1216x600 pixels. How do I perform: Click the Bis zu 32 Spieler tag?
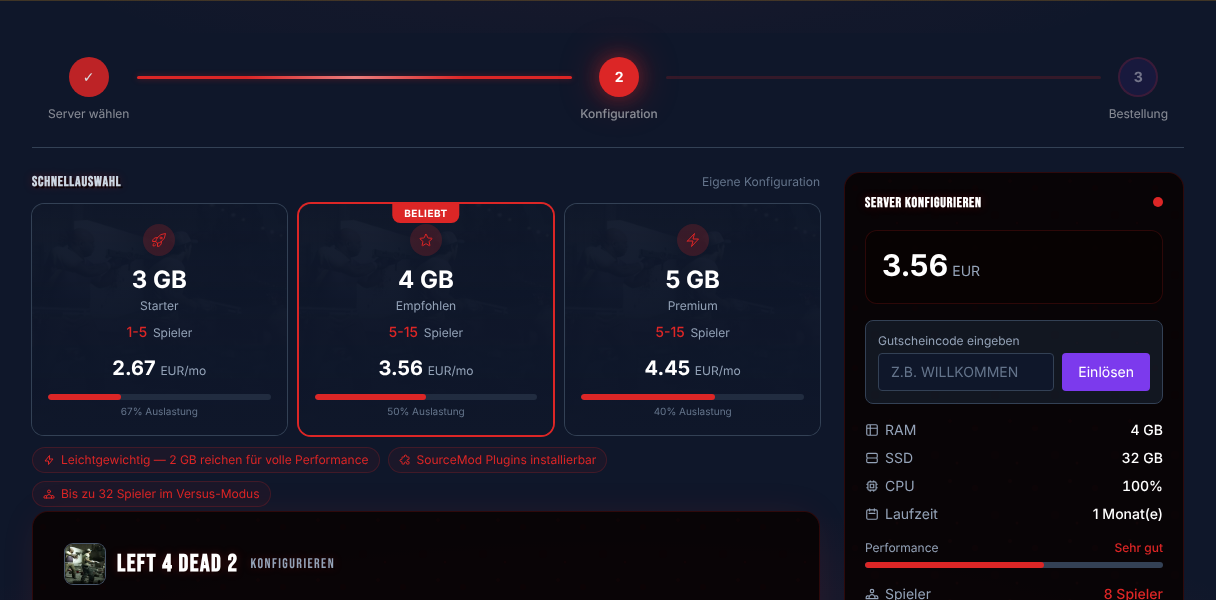coord(151,494)
